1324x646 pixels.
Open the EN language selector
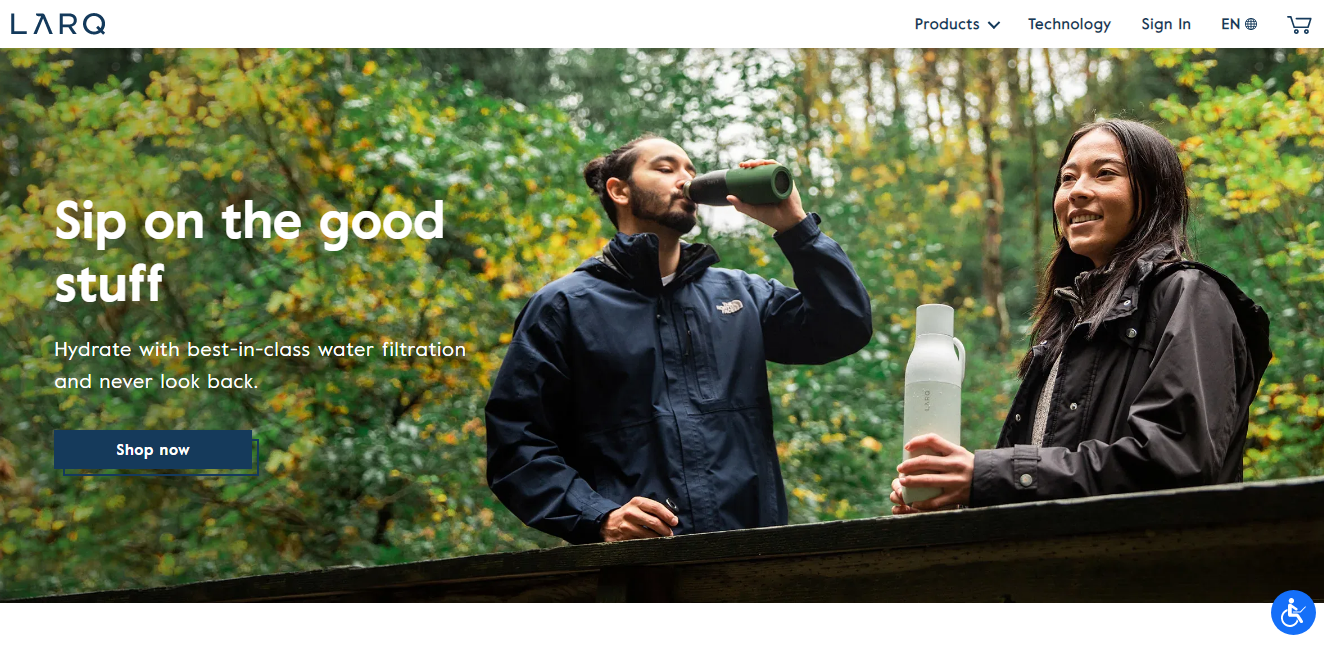[1239, 24]
